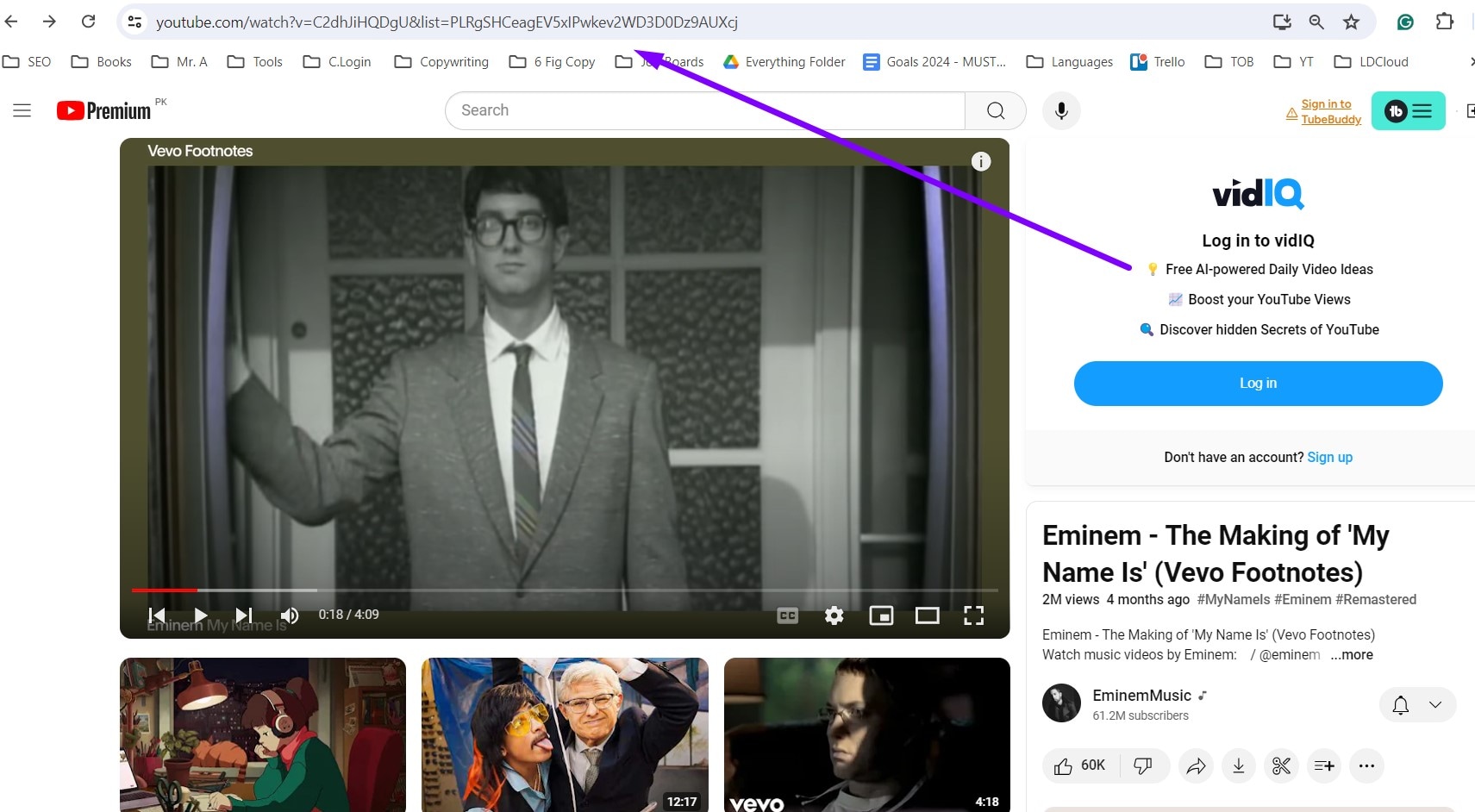Mute the video volume speaker icon
1475x812 pixels.
click(290, 615)
